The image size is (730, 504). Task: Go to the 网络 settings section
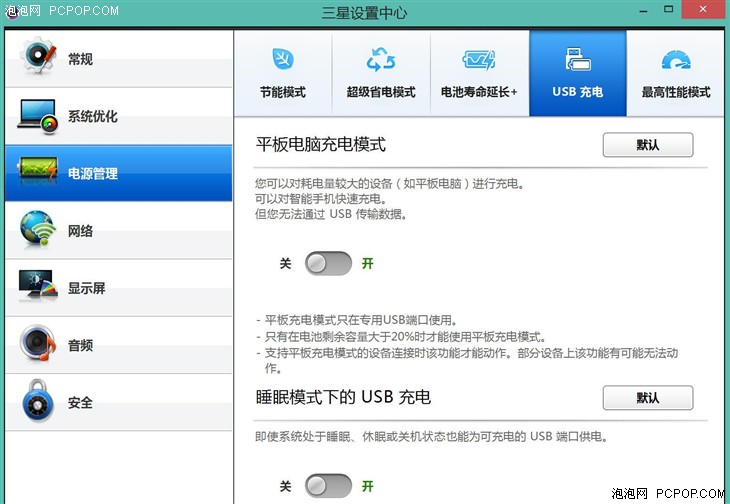118,230
